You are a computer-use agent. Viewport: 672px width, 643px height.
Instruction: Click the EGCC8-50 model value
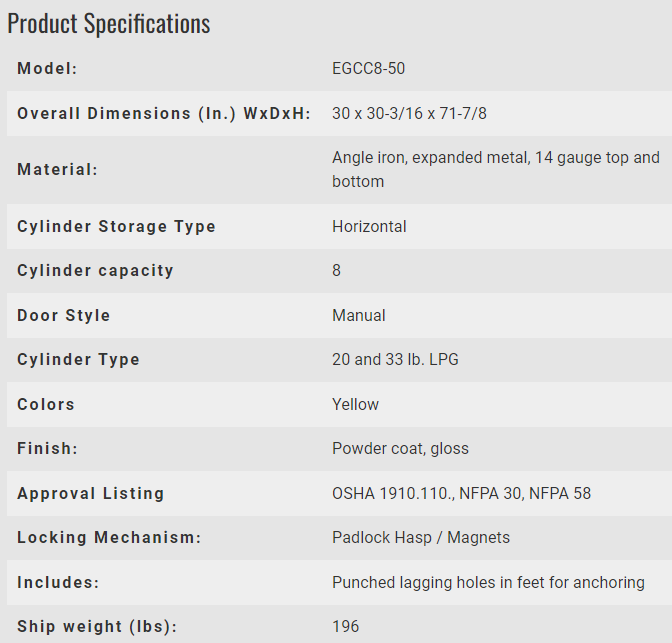(368, 69)
